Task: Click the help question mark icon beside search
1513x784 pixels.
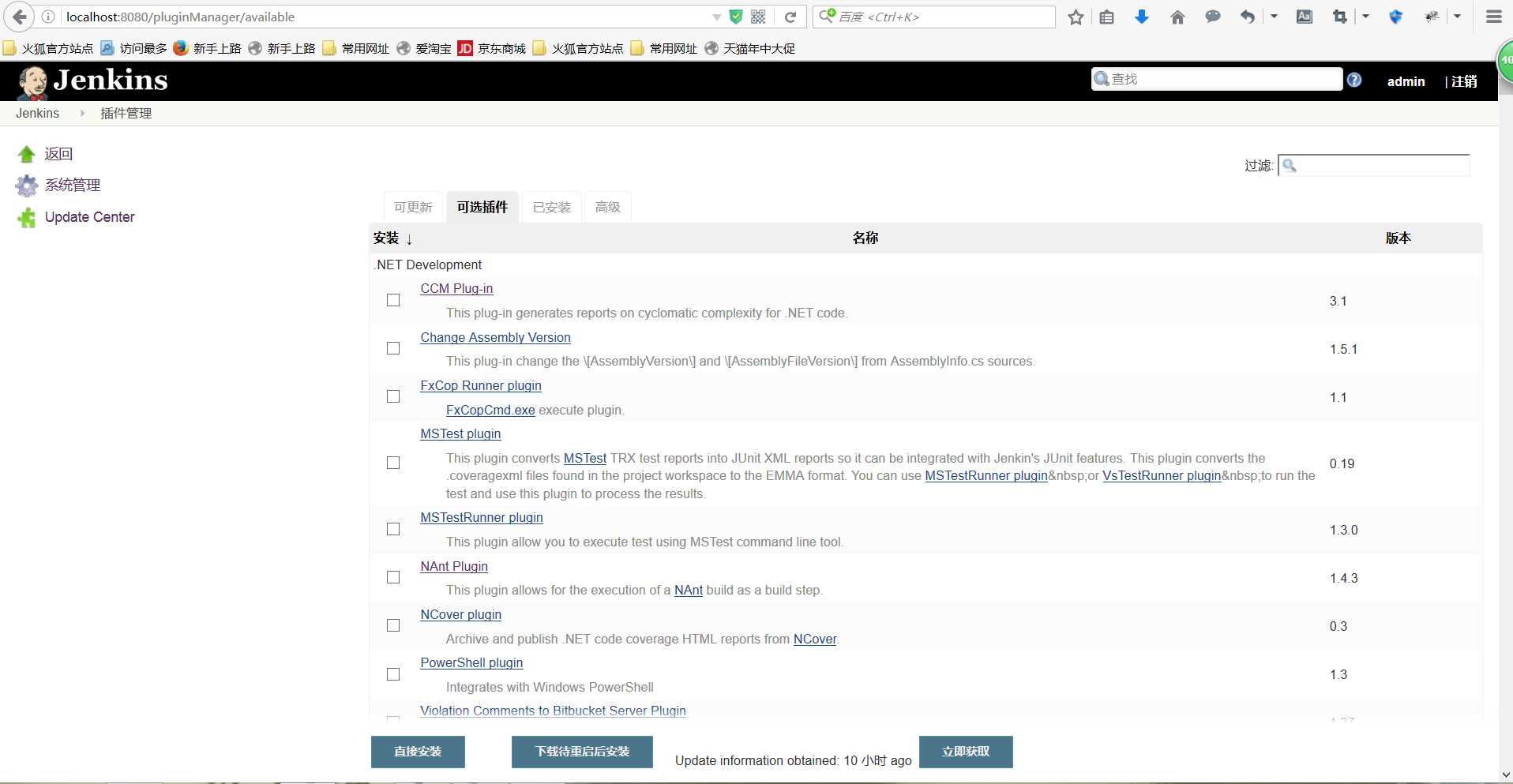Action: coord(1354,80)
